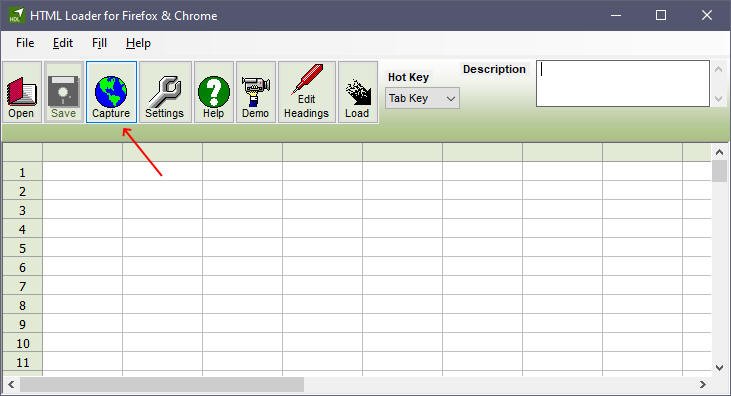Click horizontal scrollbar right arrow
This screenshot has width=731, height=396.
[703, 385]
